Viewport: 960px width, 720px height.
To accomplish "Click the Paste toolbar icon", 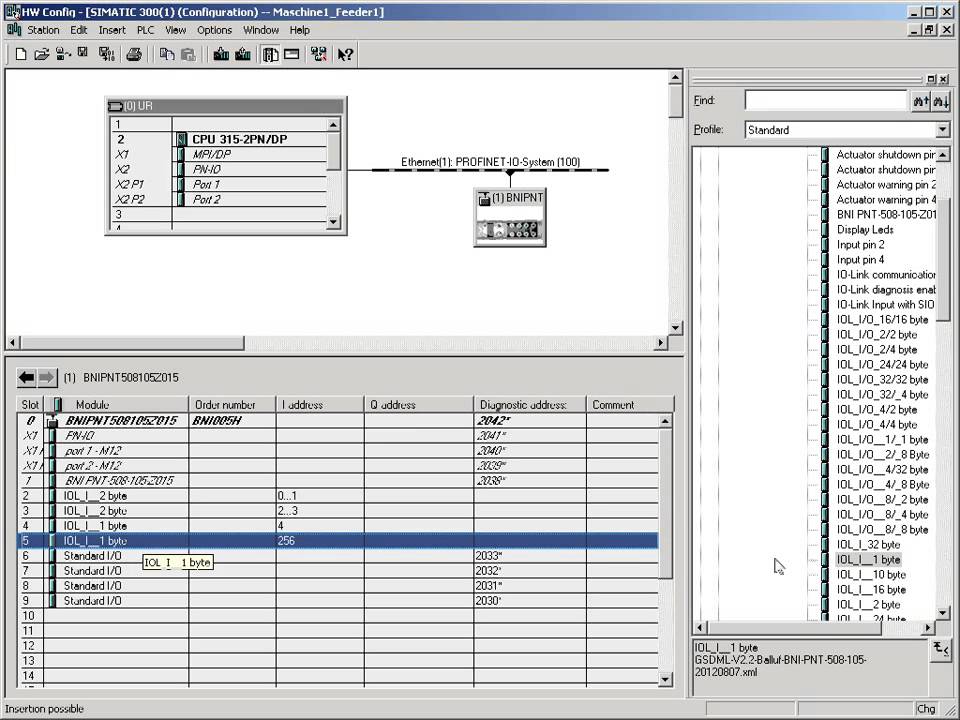I will (188, 54).
